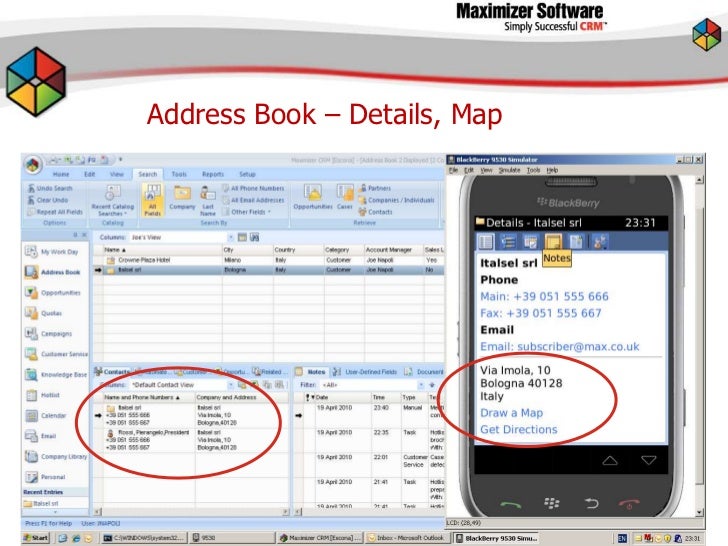Screen dimensions: 728x546
Task: Switch to the Reports ribbon tab
Action: 213,174
